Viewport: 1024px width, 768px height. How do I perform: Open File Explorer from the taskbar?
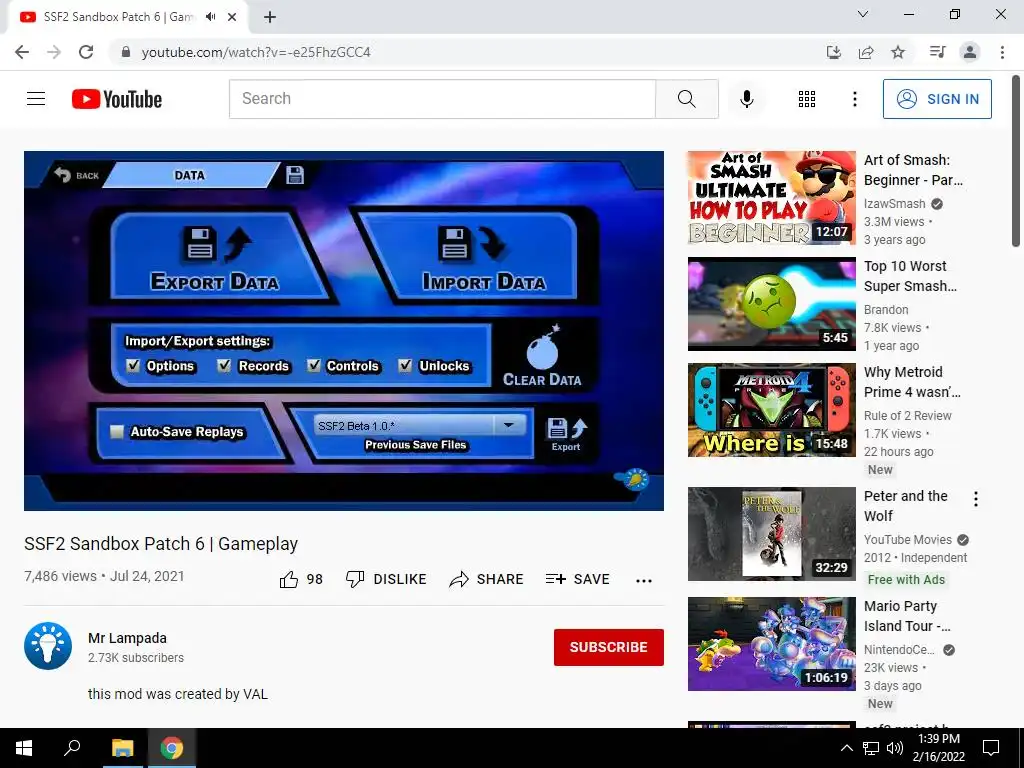pos(122,748)
